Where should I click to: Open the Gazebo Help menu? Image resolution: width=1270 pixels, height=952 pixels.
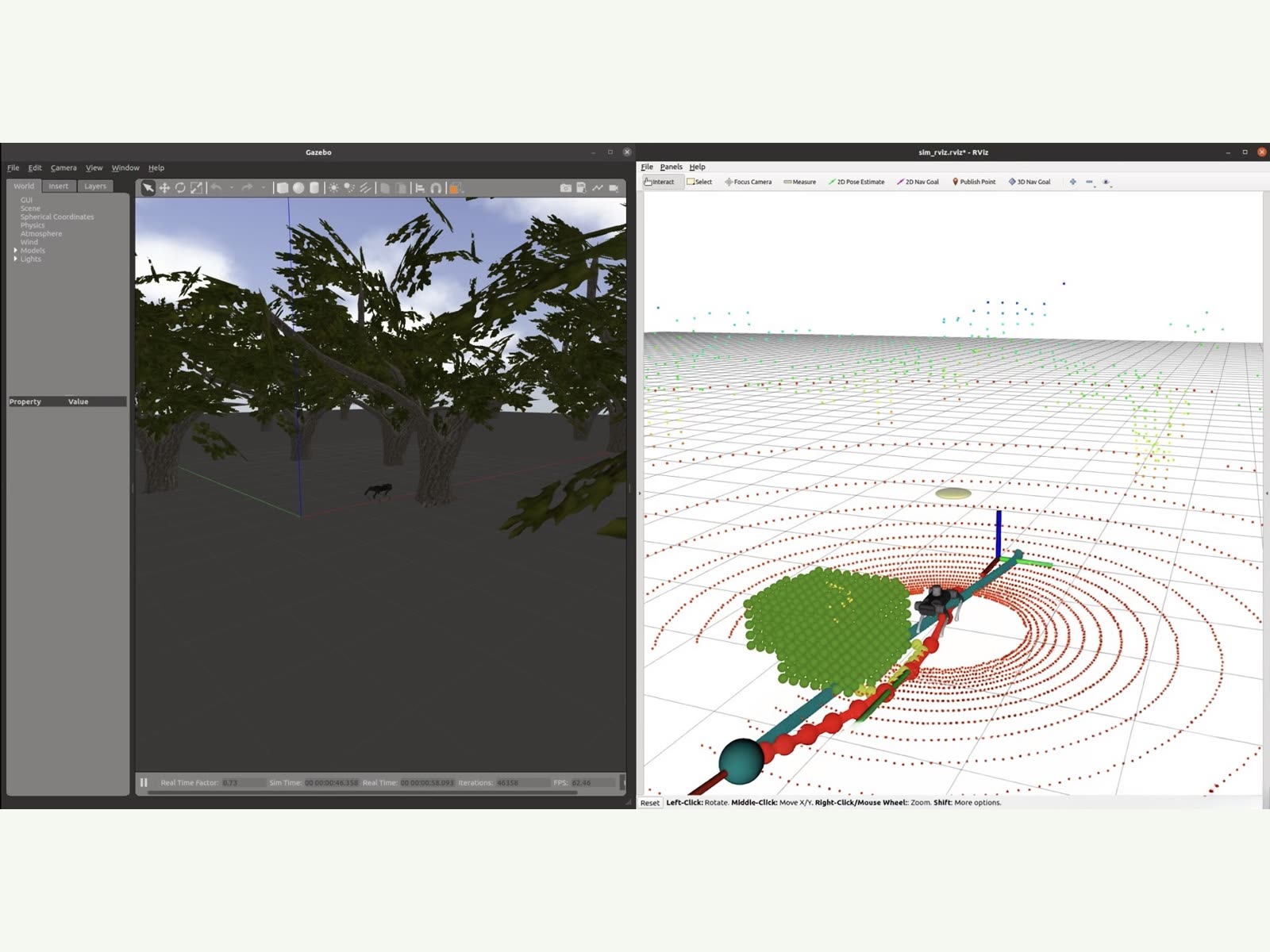point(156,167)
